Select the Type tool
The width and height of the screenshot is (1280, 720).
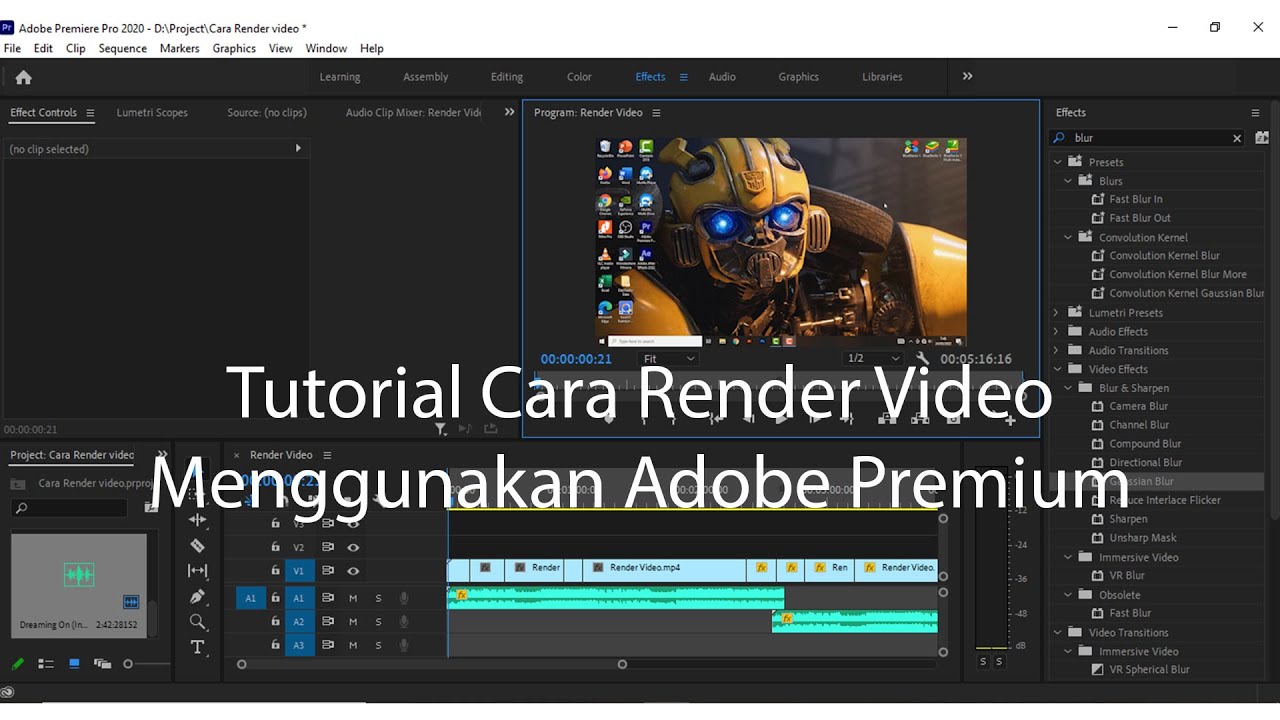pos(197,647)
